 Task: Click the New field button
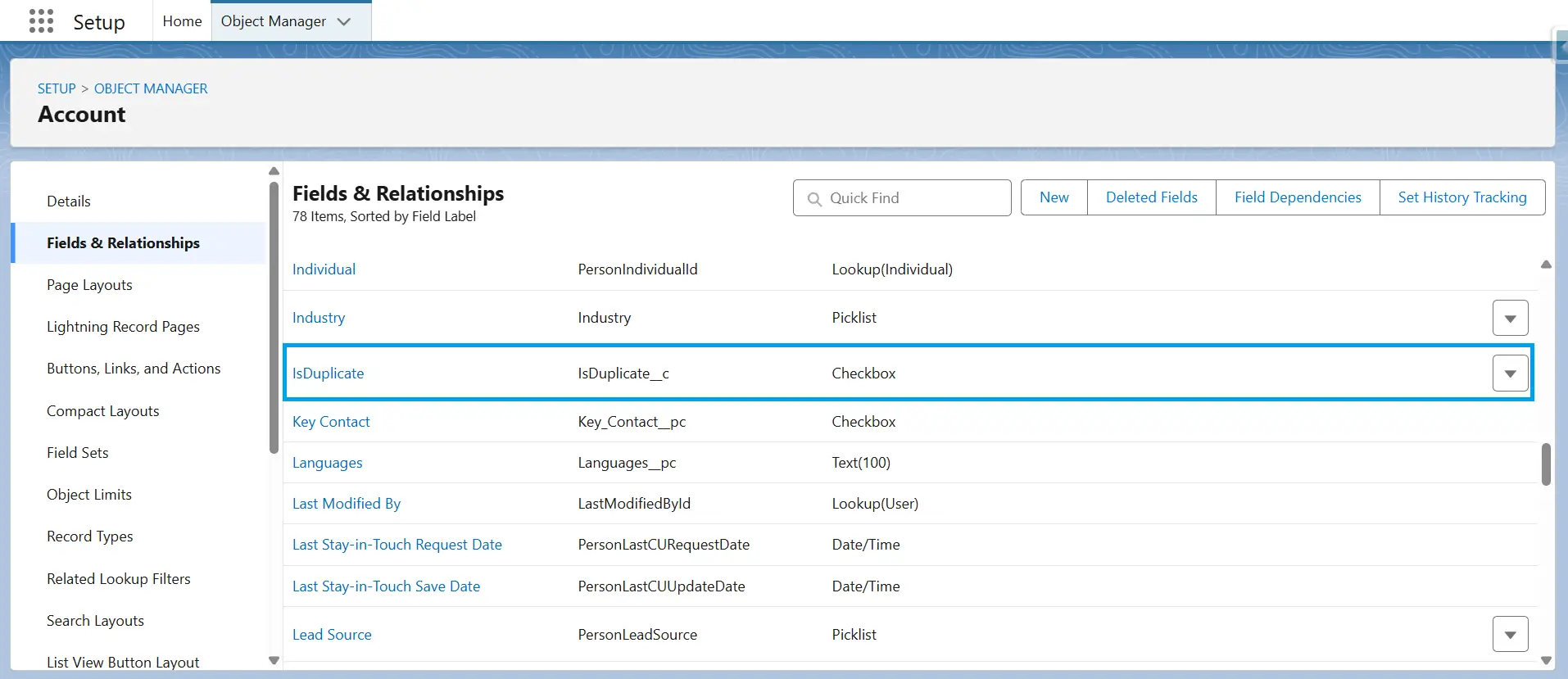[1054, 197]
